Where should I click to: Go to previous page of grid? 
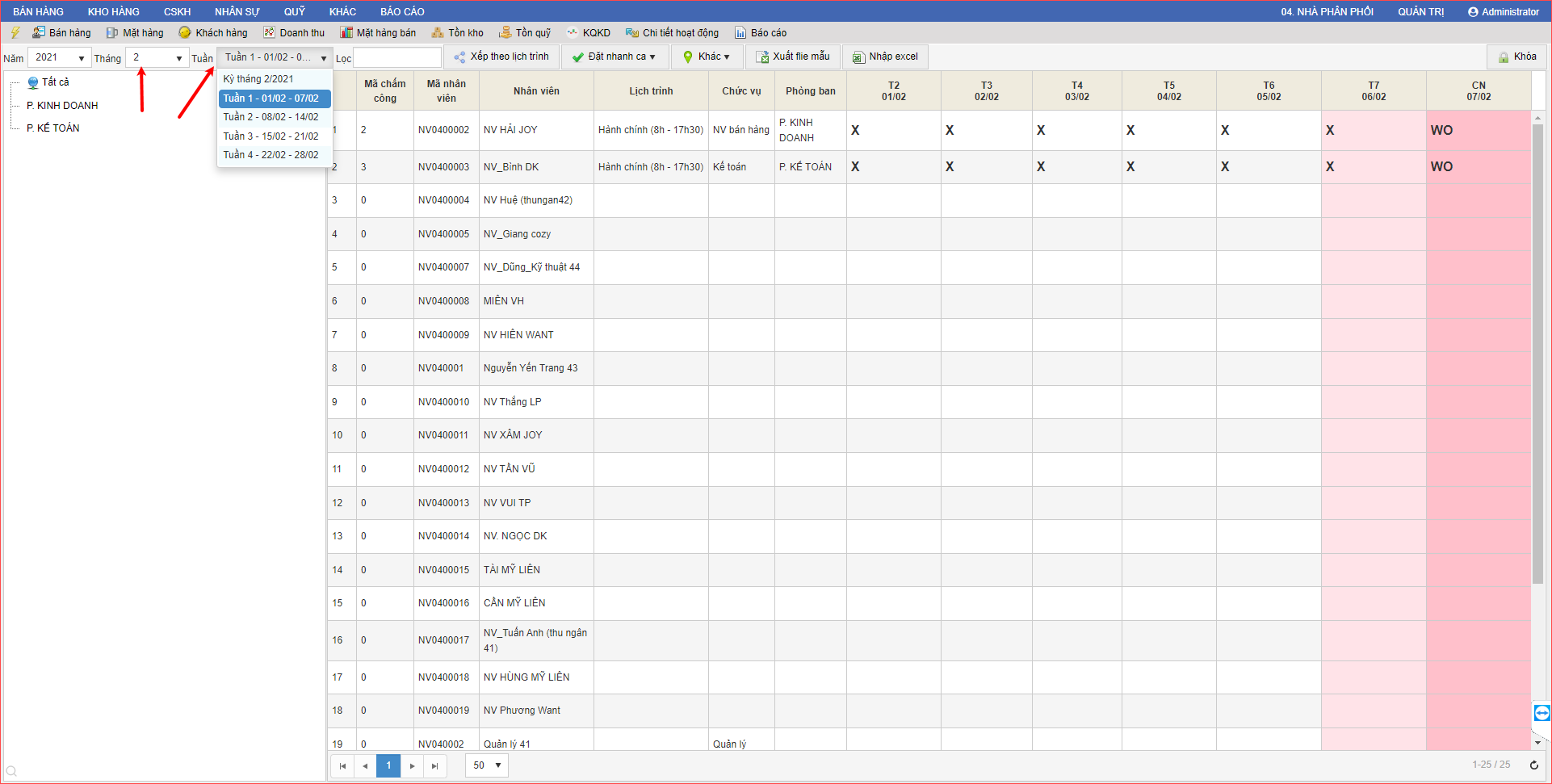(x=365, y=765)
